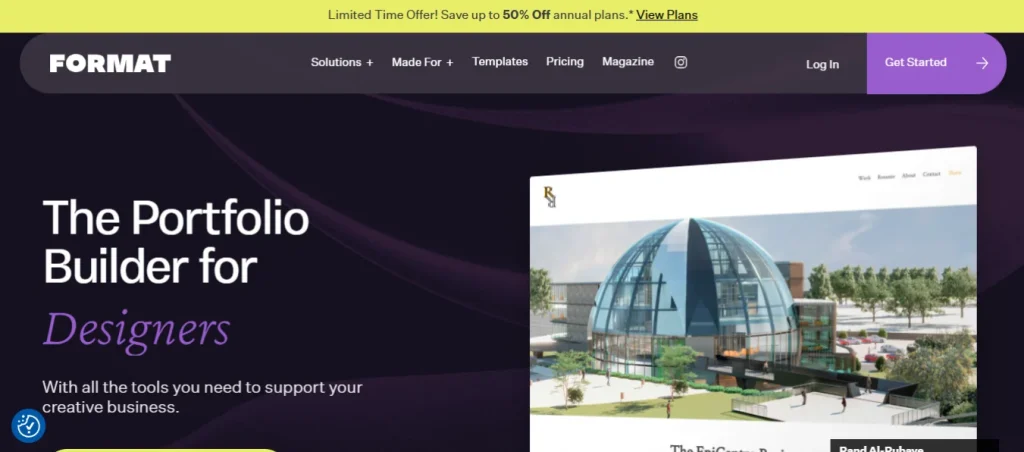Open the Templates page
Viewport: 1024px width, 452px height.
(x=500, y=61)
